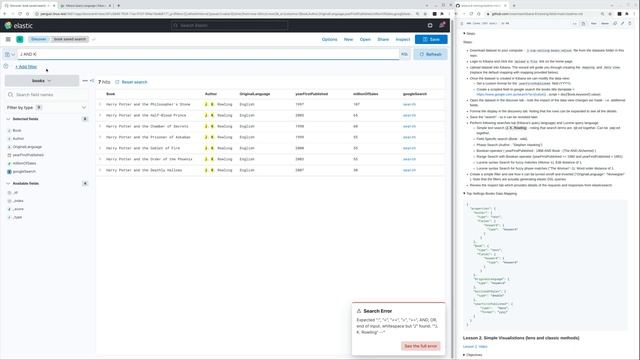
Task: Open the Options menu in Discover
Action: tap(329, 39)
